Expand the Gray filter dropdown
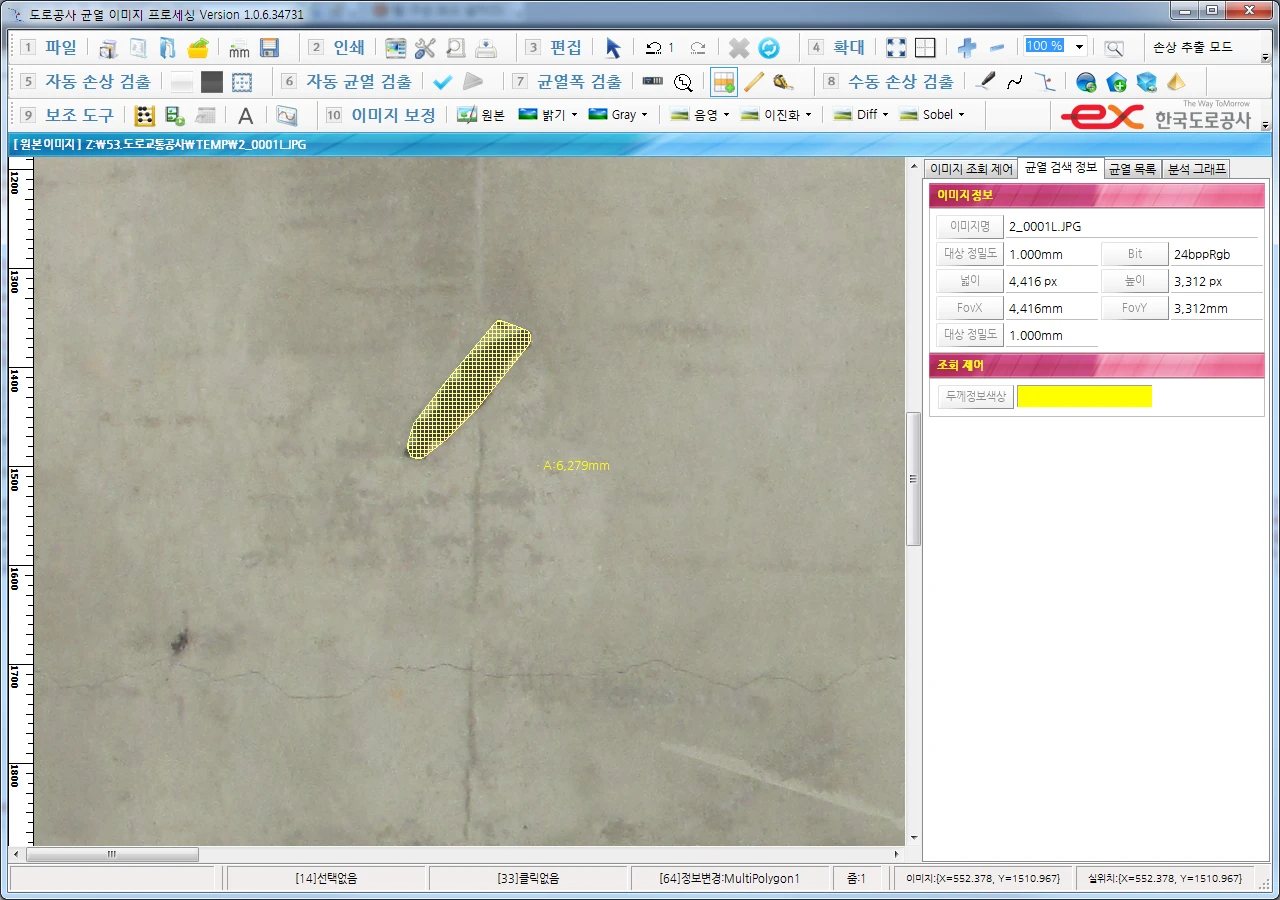Viewport: 1280px width, 900px height. tap(645, 115)
